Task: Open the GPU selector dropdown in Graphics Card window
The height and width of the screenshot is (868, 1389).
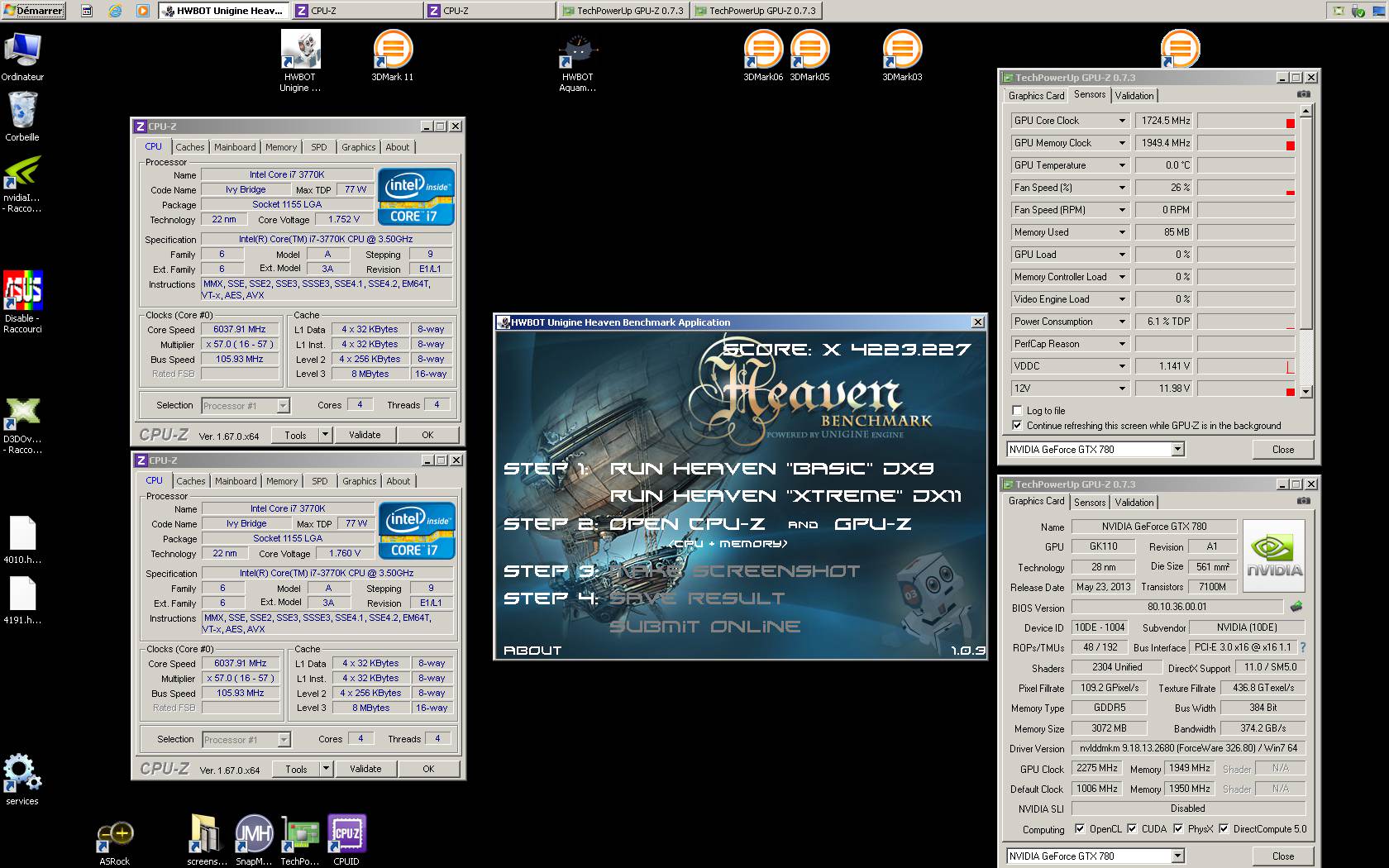Action: 1177,856
